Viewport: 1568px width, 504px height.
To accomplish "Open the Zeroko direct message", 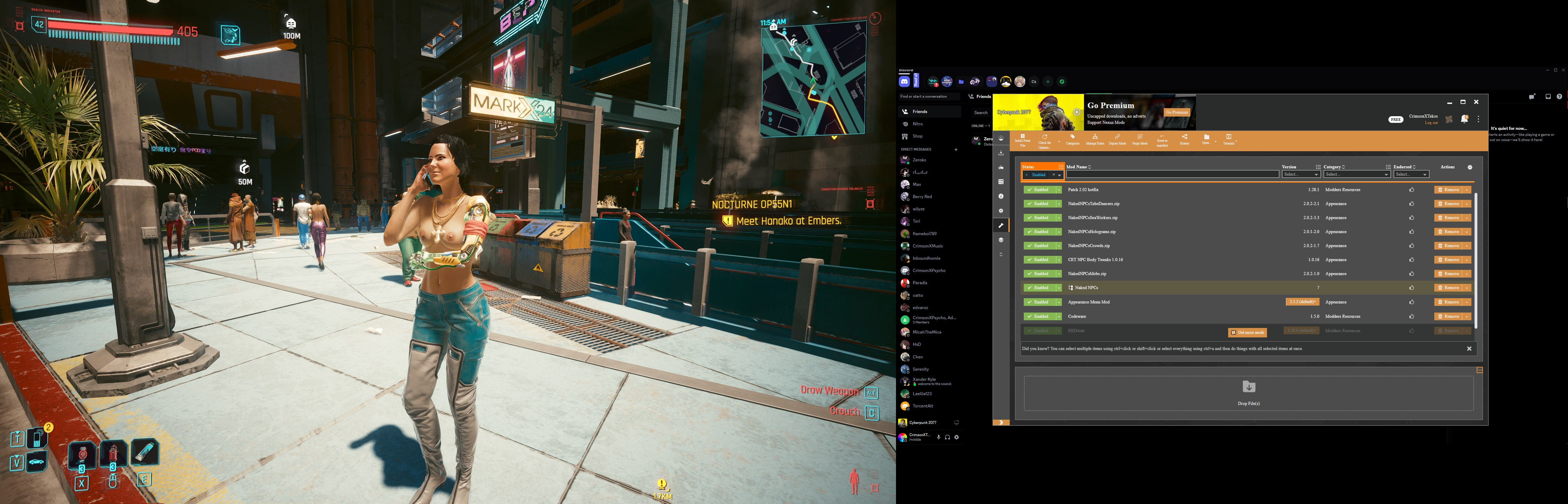I will (x=929, y=160).
